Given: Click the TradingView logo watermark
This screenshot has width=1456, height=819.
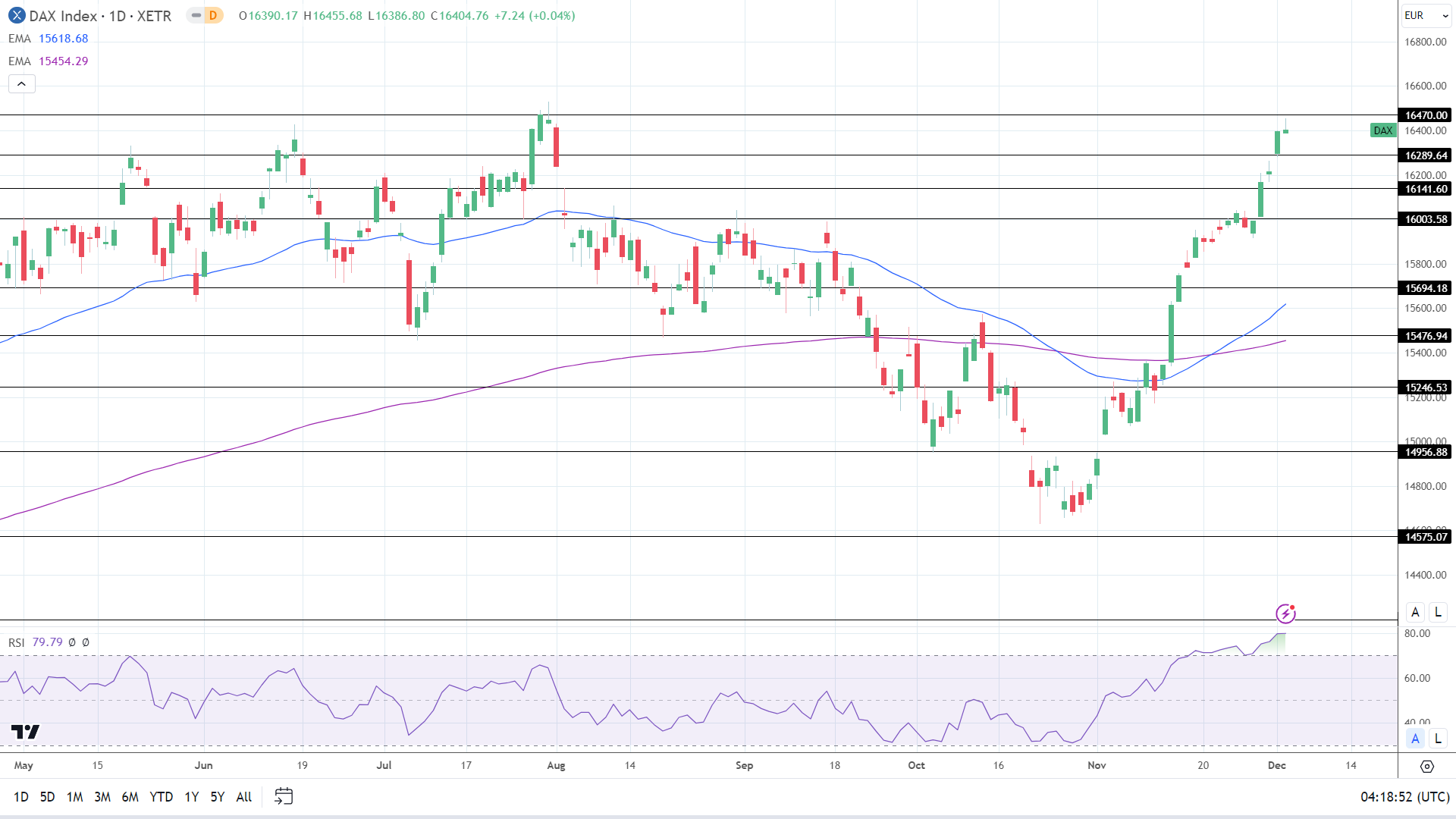Looking at the screenshot, I should coord(25,732).
